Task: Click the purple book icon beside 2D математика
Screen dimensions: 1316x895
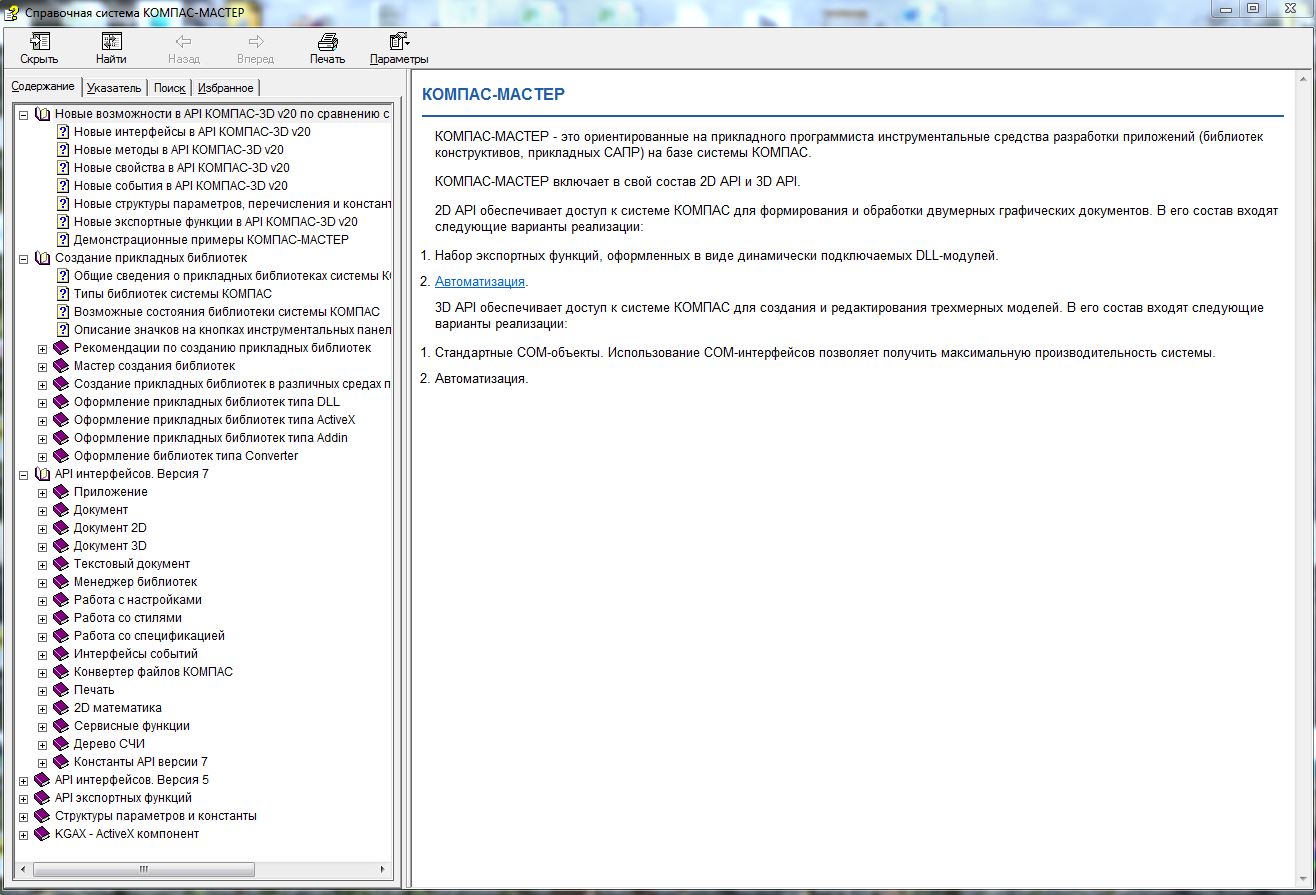Action: tap(61, 708)
